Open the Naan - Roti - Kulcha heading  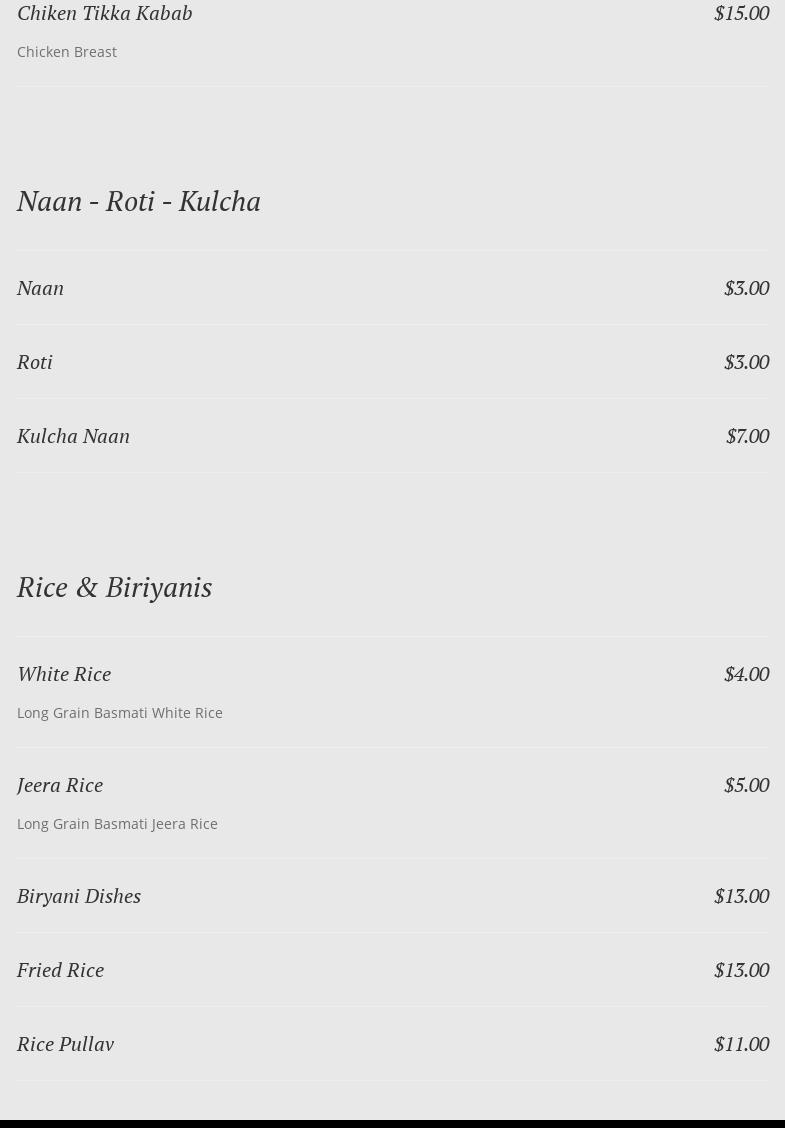139,201
